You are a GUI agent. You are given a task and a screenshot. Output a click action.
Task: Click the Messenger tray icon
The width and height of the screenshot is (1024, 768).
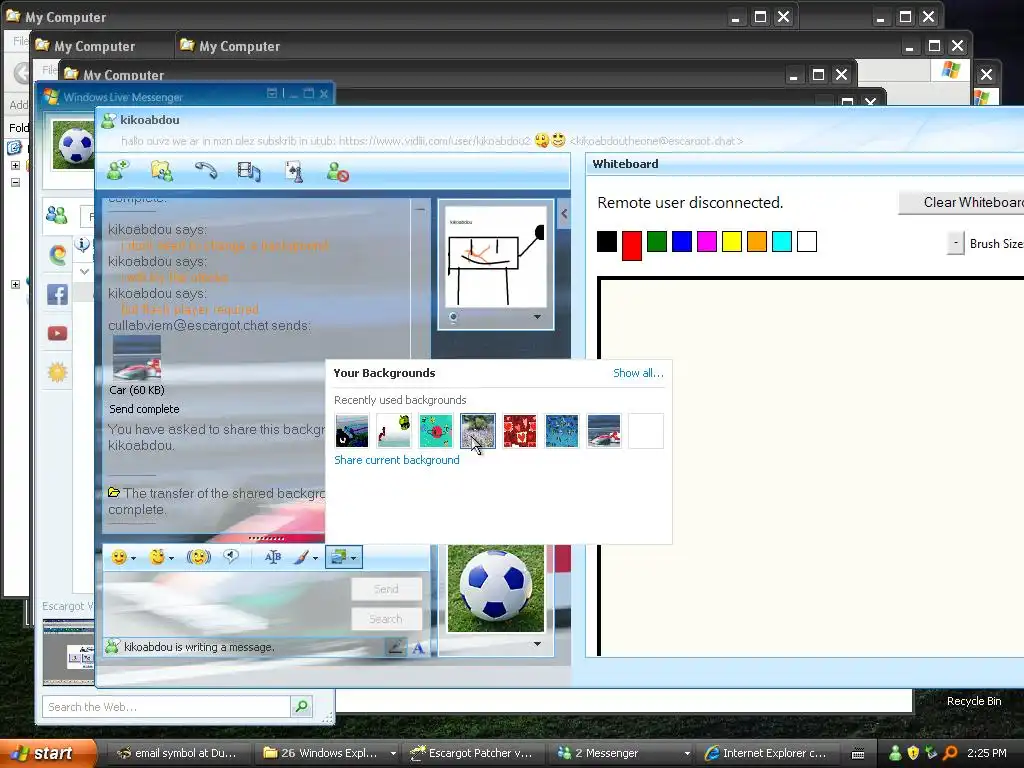coord(895,753)
